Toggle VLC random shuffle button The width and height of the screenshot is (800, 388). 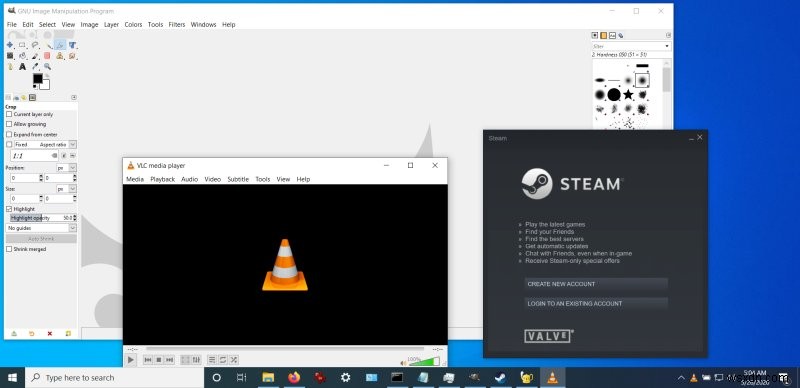(234, 360)
